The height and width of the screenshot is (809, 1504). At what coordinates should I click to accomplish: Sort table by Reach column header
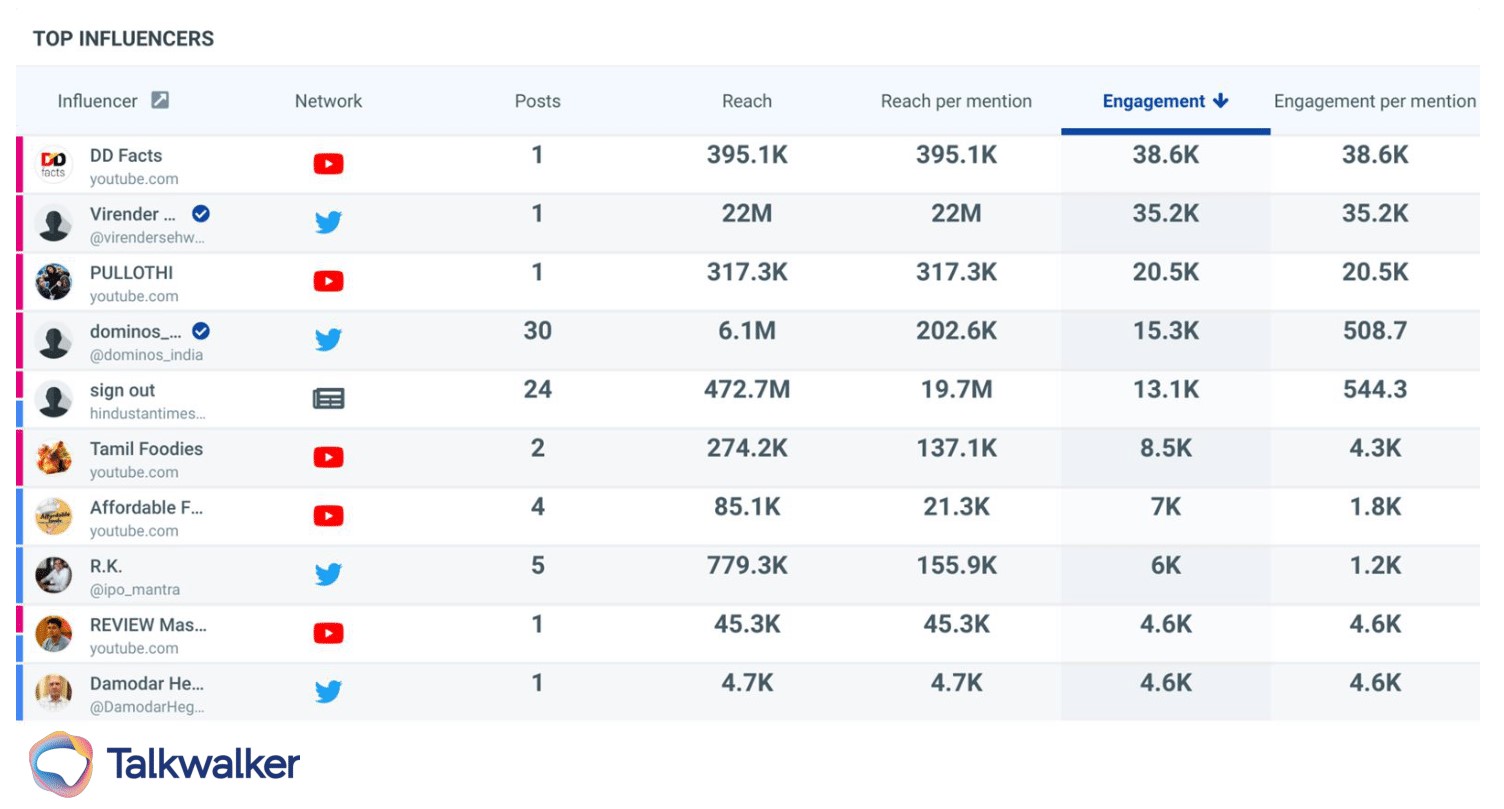tap(746, 101)
